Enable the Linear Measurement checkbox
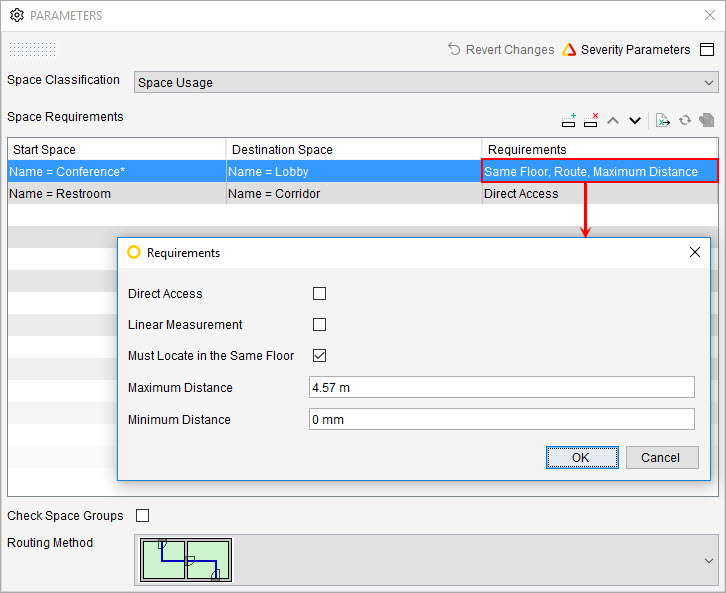Screen dimensions: 726x593 pos(319,325)
